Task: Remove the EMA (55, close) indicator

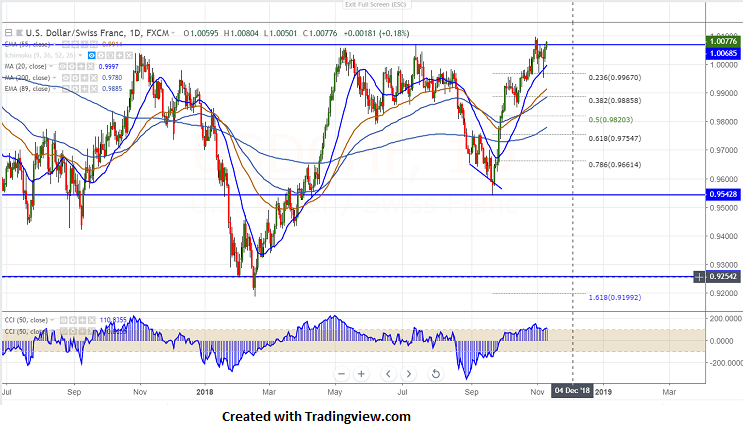Action: click(94, 45)
